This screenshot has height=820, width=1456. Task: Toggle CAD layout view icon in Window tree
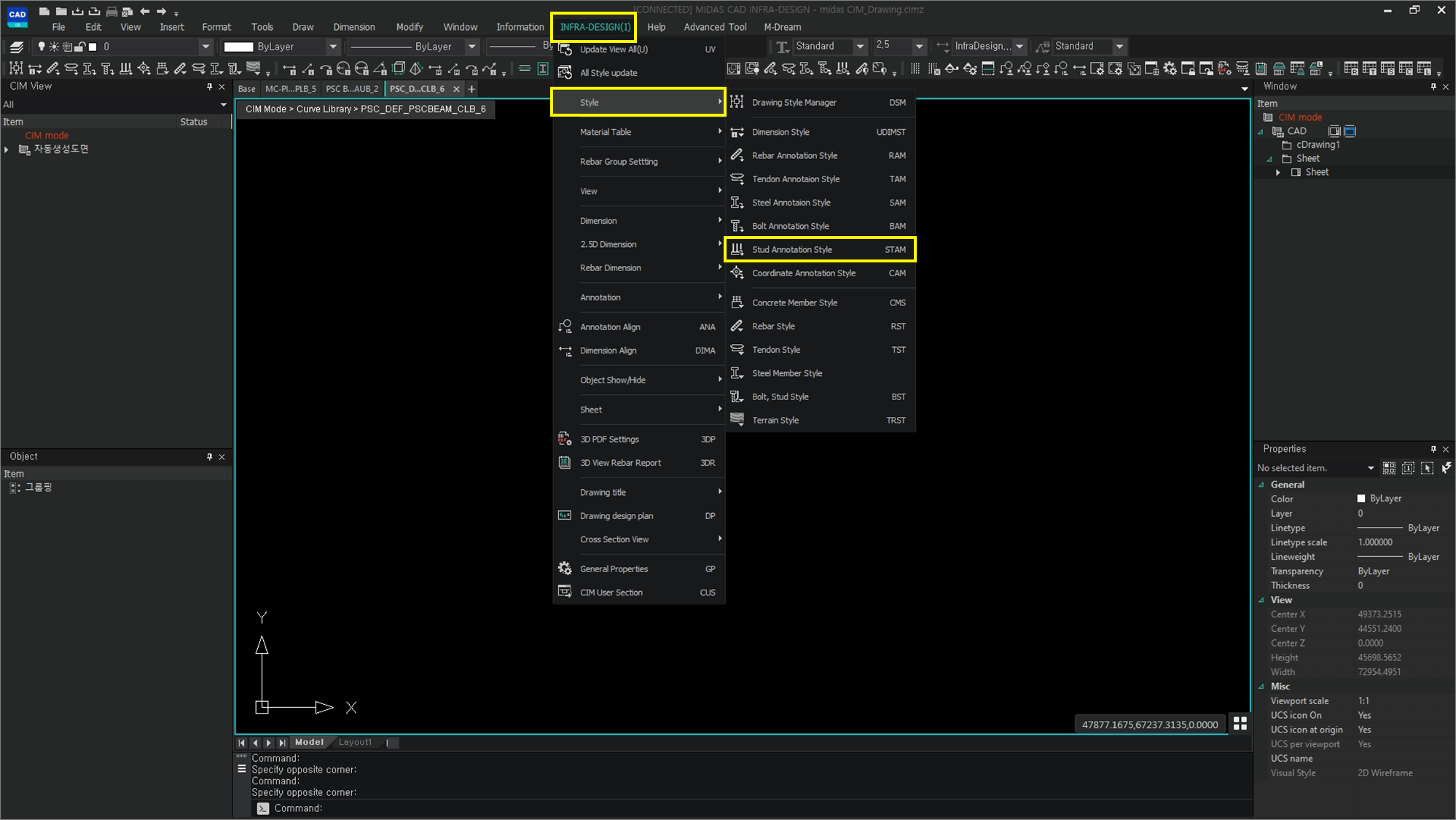coord(1350,131)
